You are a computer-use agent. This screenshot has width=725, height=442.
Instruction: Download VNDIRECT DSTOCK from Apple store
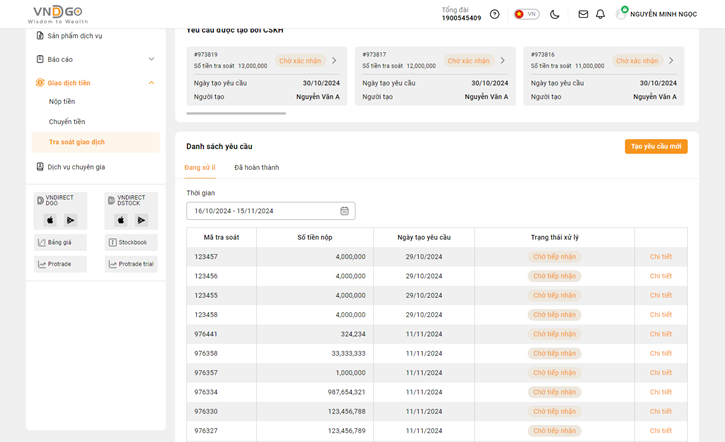[x=121, y=220]
